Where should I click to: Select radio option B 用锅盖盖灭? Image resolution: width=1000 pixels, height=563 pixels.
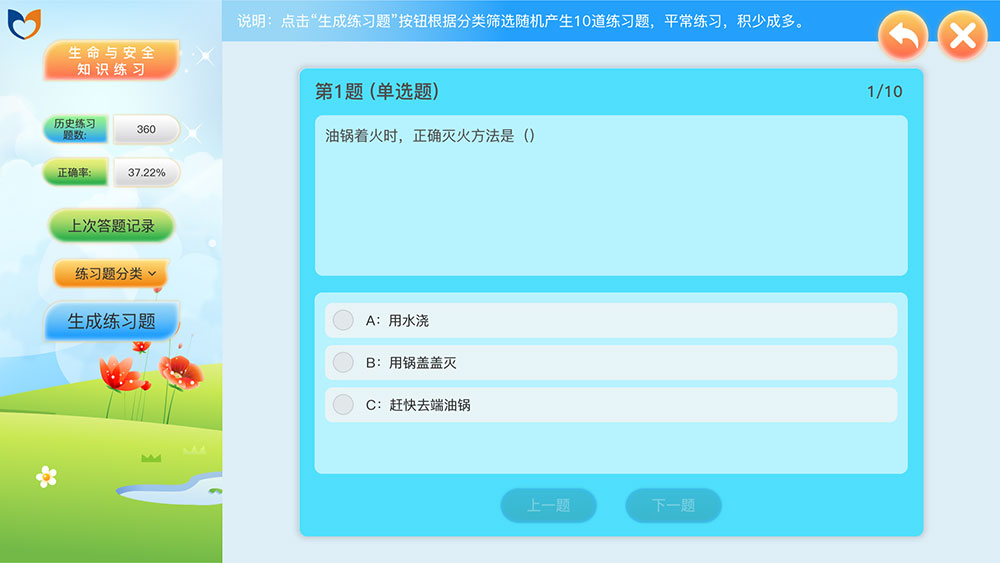tap(343, 362)
